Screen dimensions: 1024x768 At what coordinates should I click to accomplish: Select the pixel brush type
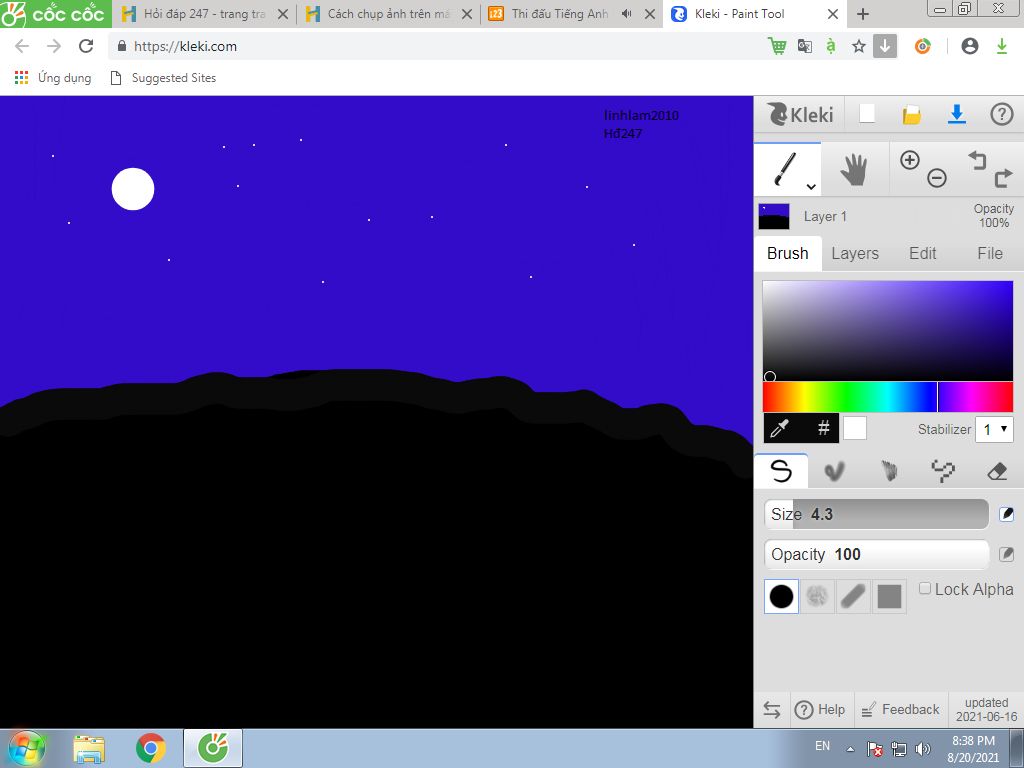click(x=942, y=471)
